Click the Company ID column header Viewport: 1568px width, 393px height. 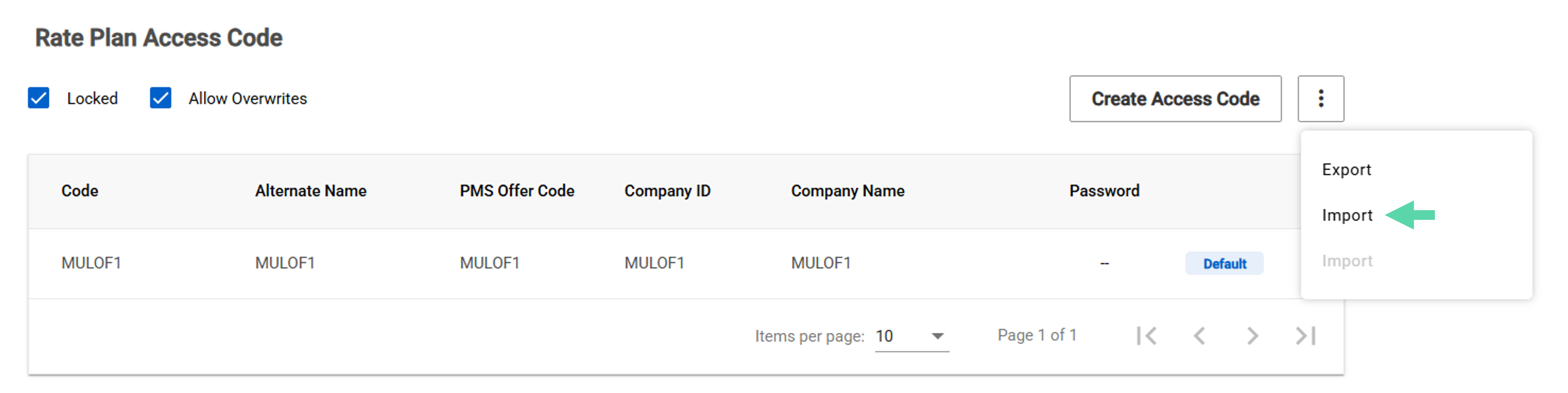point(667,191)
